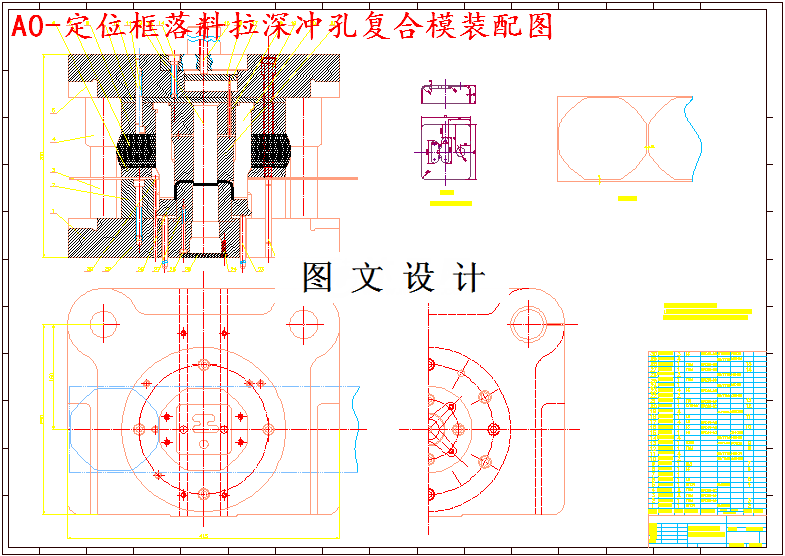Click the parts list table above title block
The height and width of the screenshot is (556, 785).
[x=707, y=433]
